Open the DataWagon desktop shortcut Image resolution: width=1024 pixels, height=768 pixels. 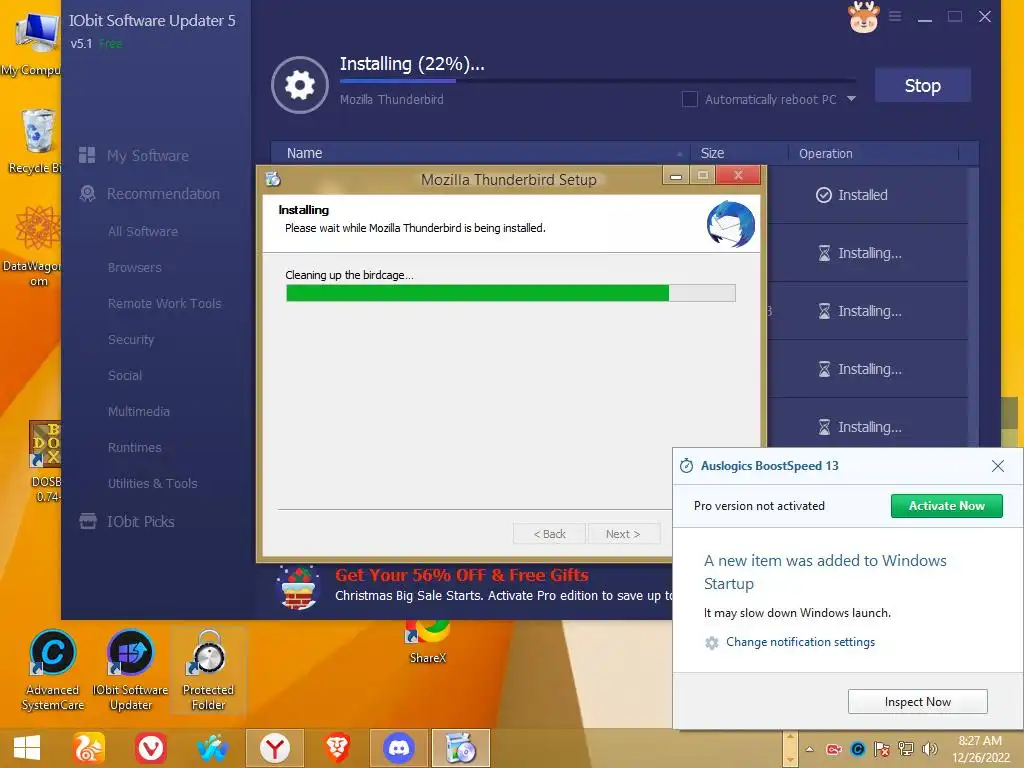tap(34, 246)
